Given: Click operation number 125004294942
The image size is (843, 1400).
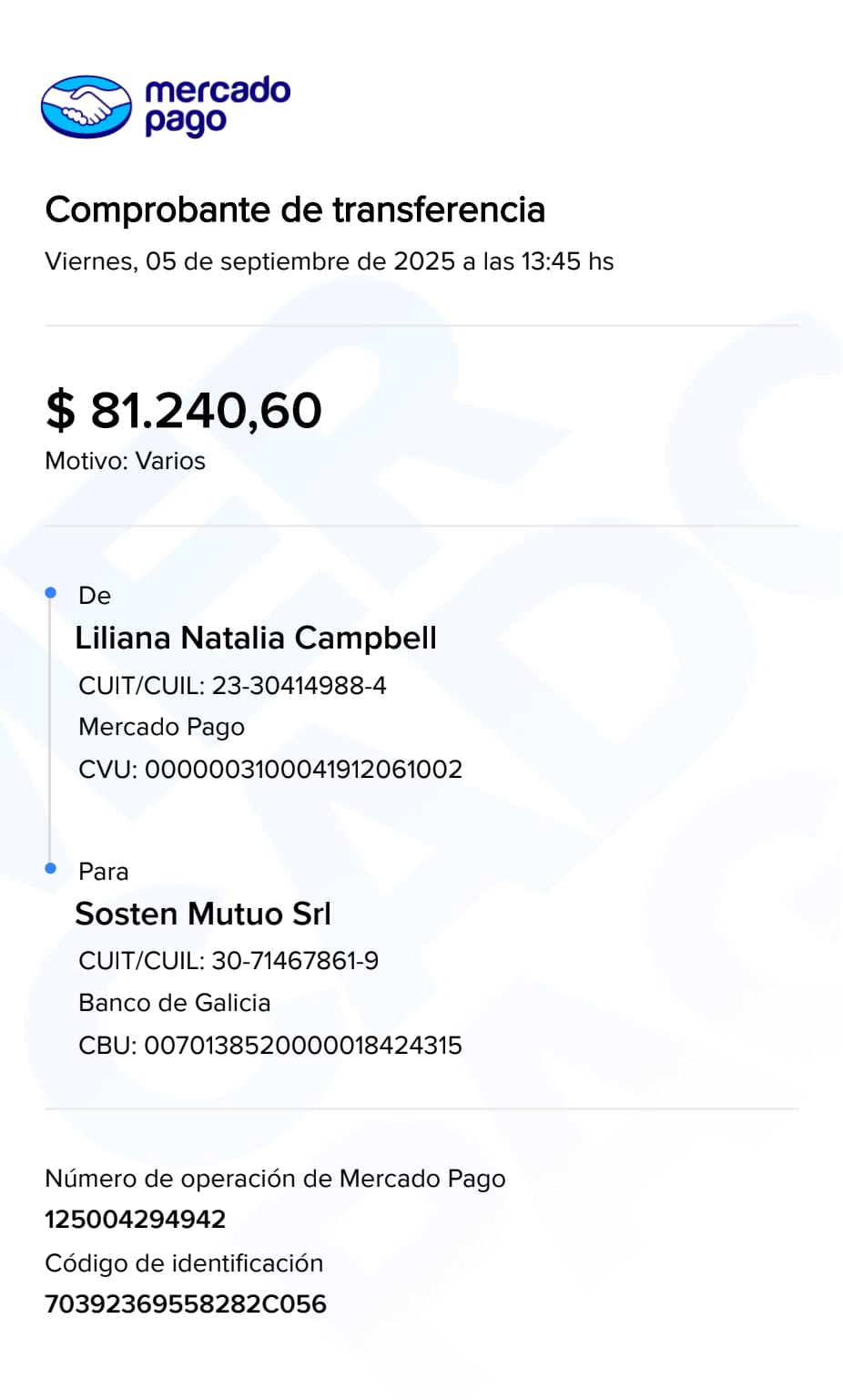Looking at the screenshot, I should coord(135,1219).
